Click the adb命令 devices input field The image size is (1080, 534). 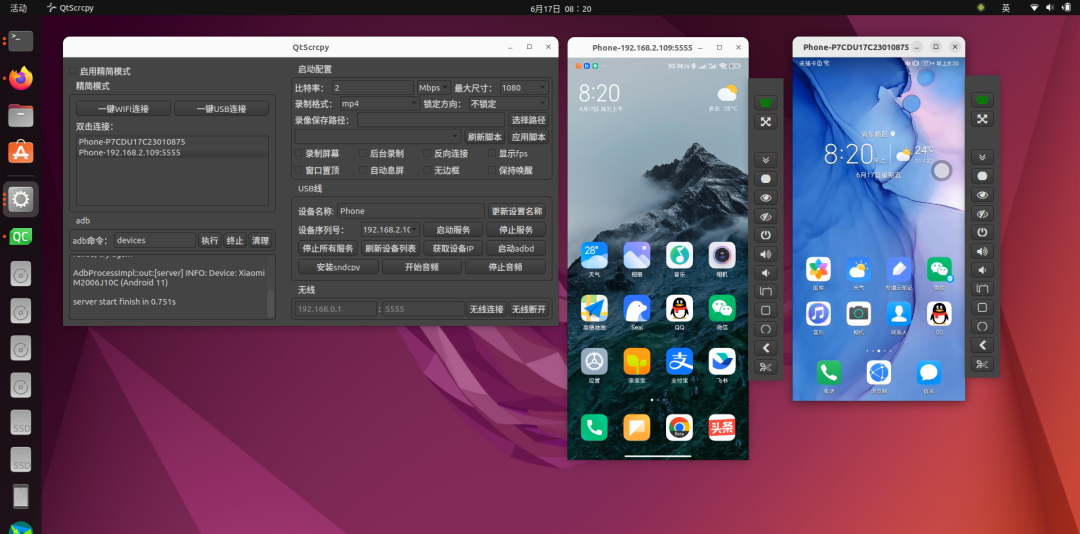click(155, 240)
